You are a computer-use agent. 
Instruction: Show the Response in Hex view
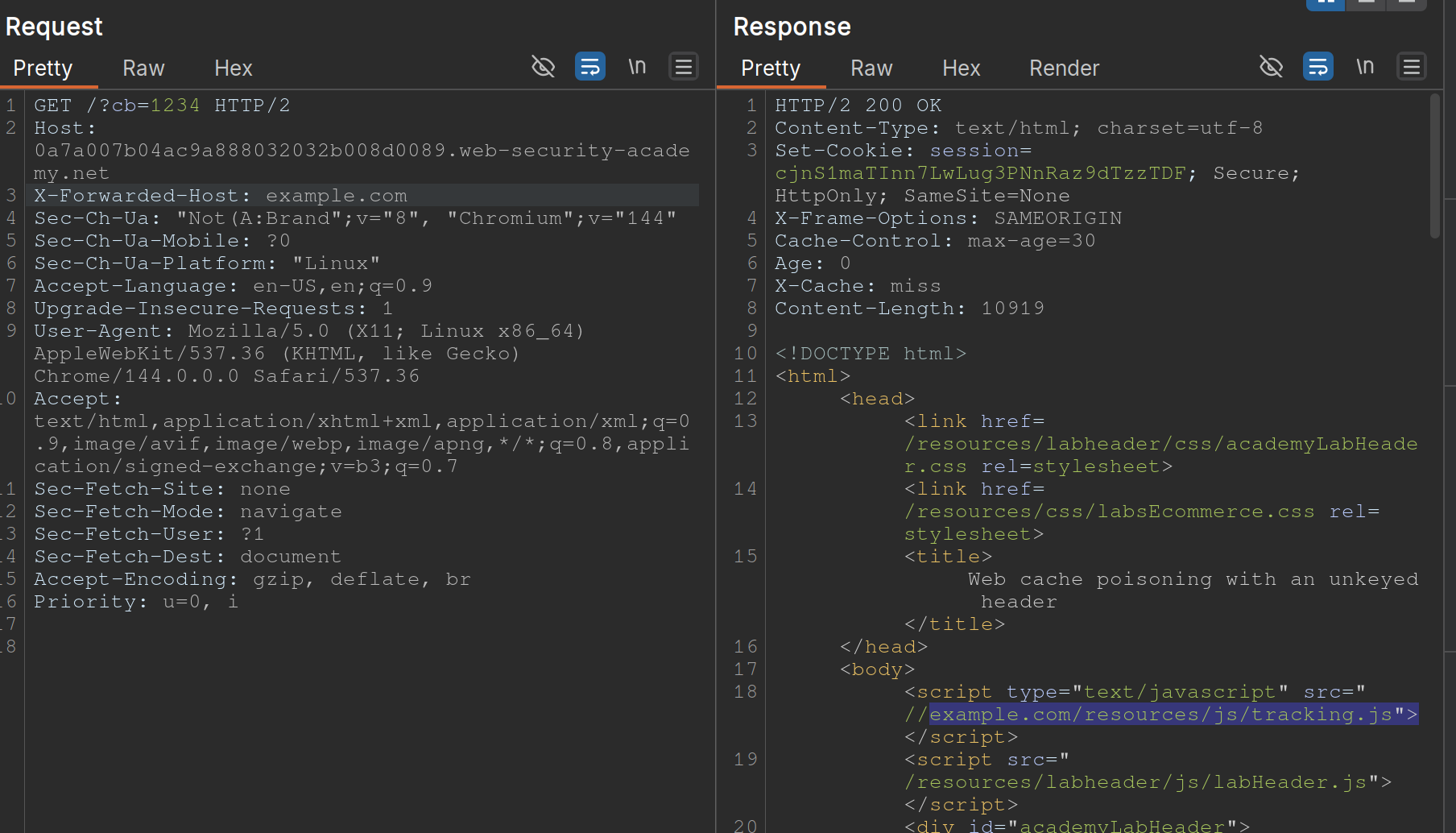pyautogui.click(x=961, y=68)
